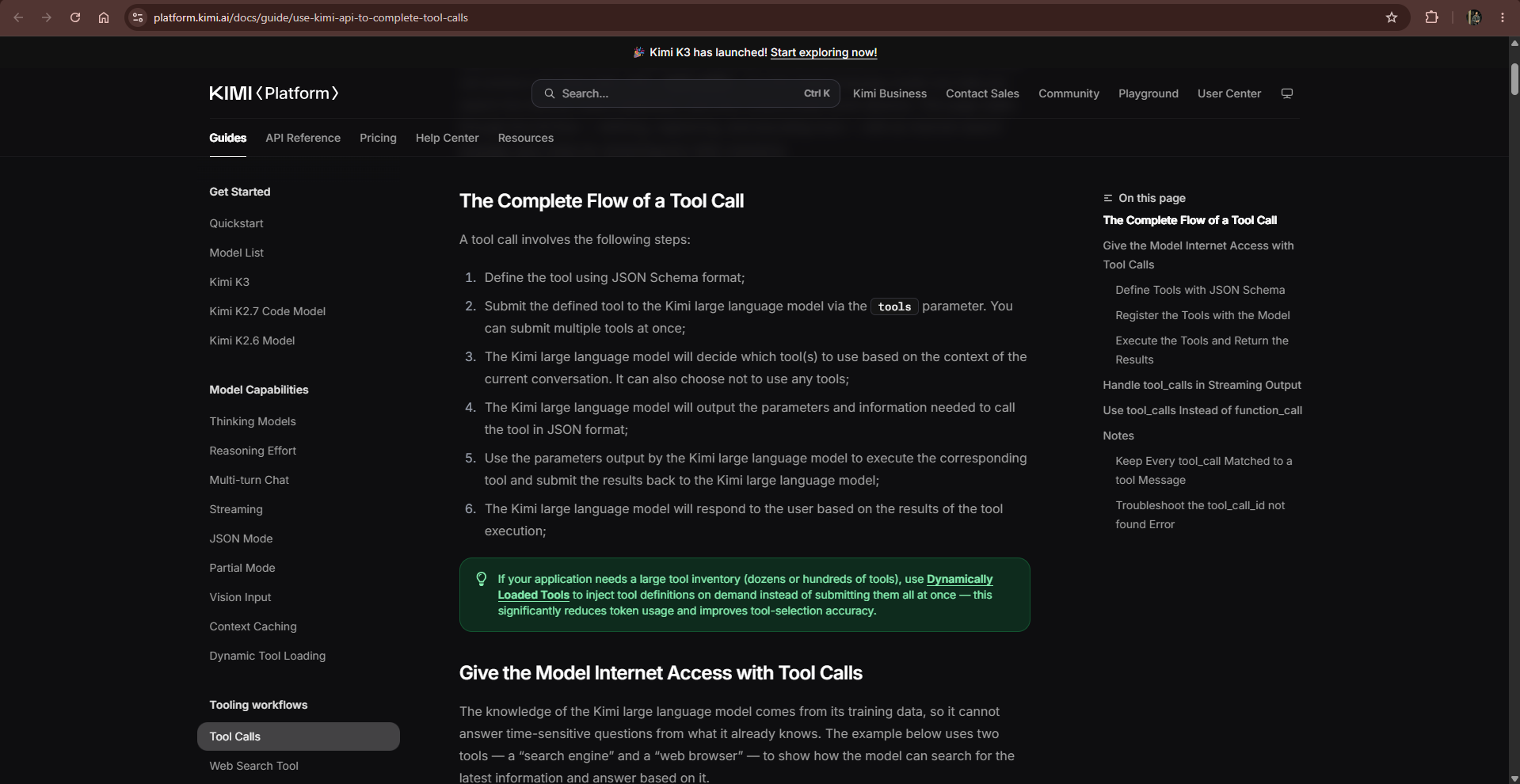Open Reasoning Effort in sidebar

click(253, 451)
